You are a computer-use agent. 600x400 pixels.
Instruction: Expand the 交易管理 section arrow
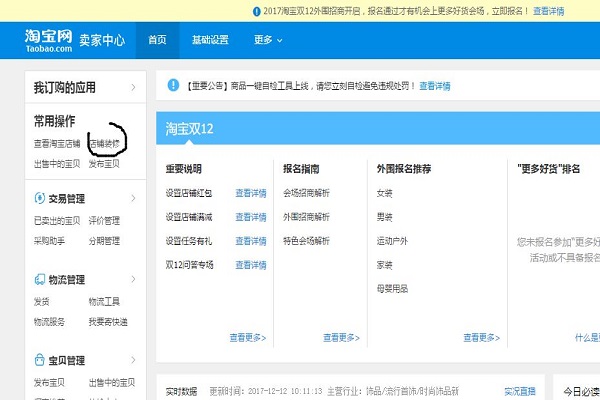(133, 198)
